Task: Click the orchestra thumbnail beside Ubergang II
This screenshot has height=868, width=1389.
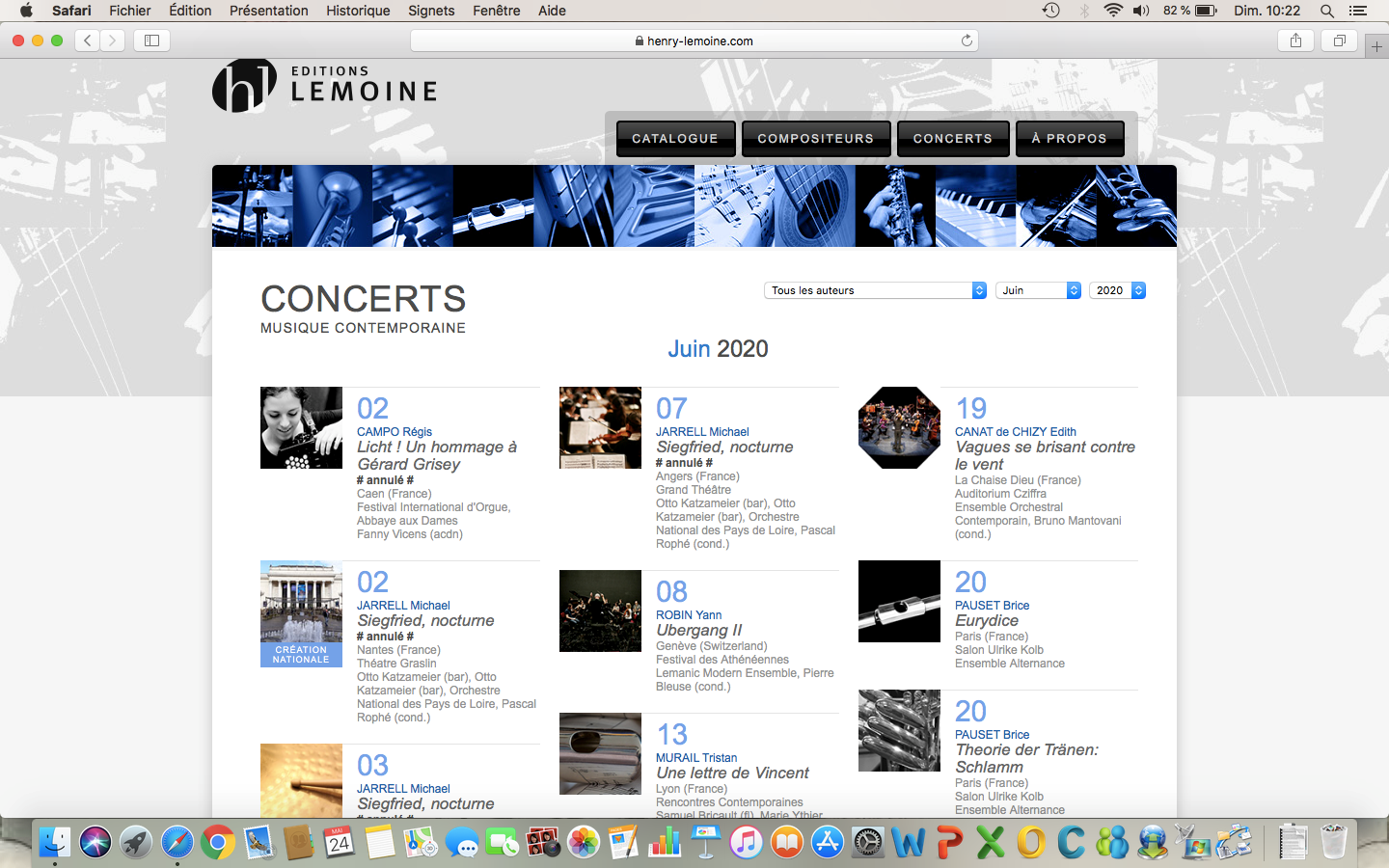Action: (600, 611)
